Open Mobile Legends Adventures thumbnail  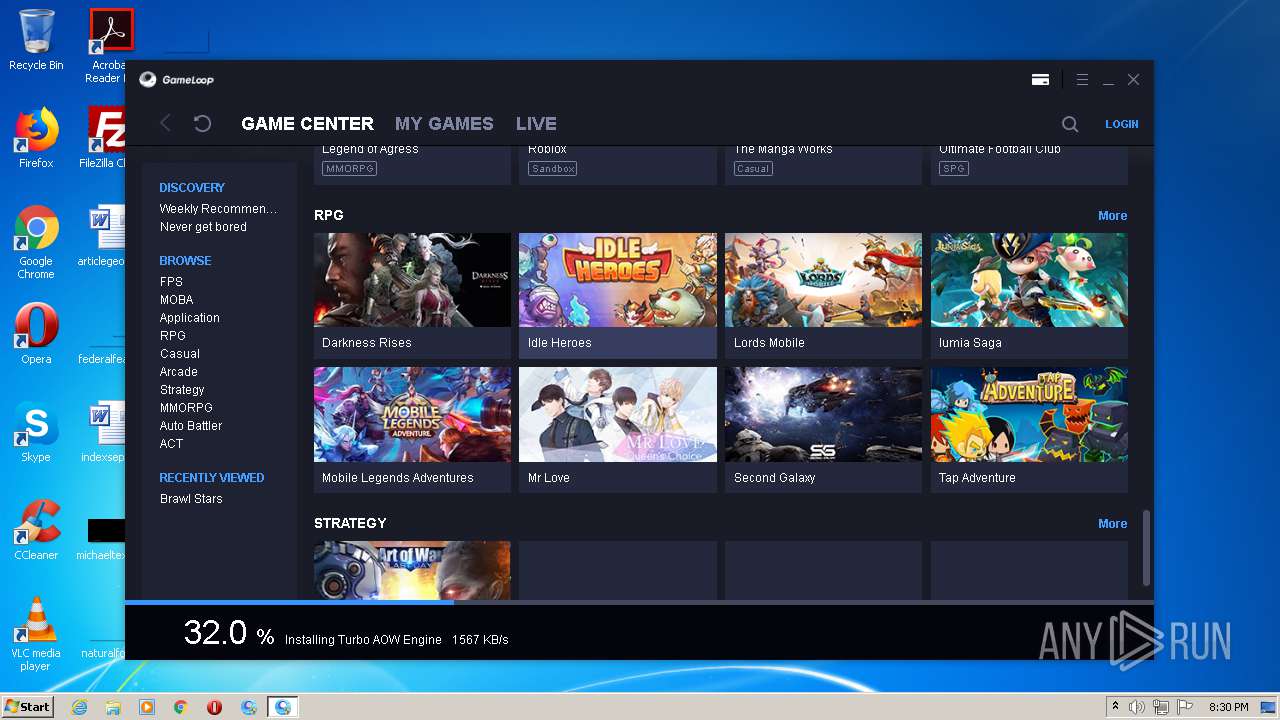[x=412, y=414]
